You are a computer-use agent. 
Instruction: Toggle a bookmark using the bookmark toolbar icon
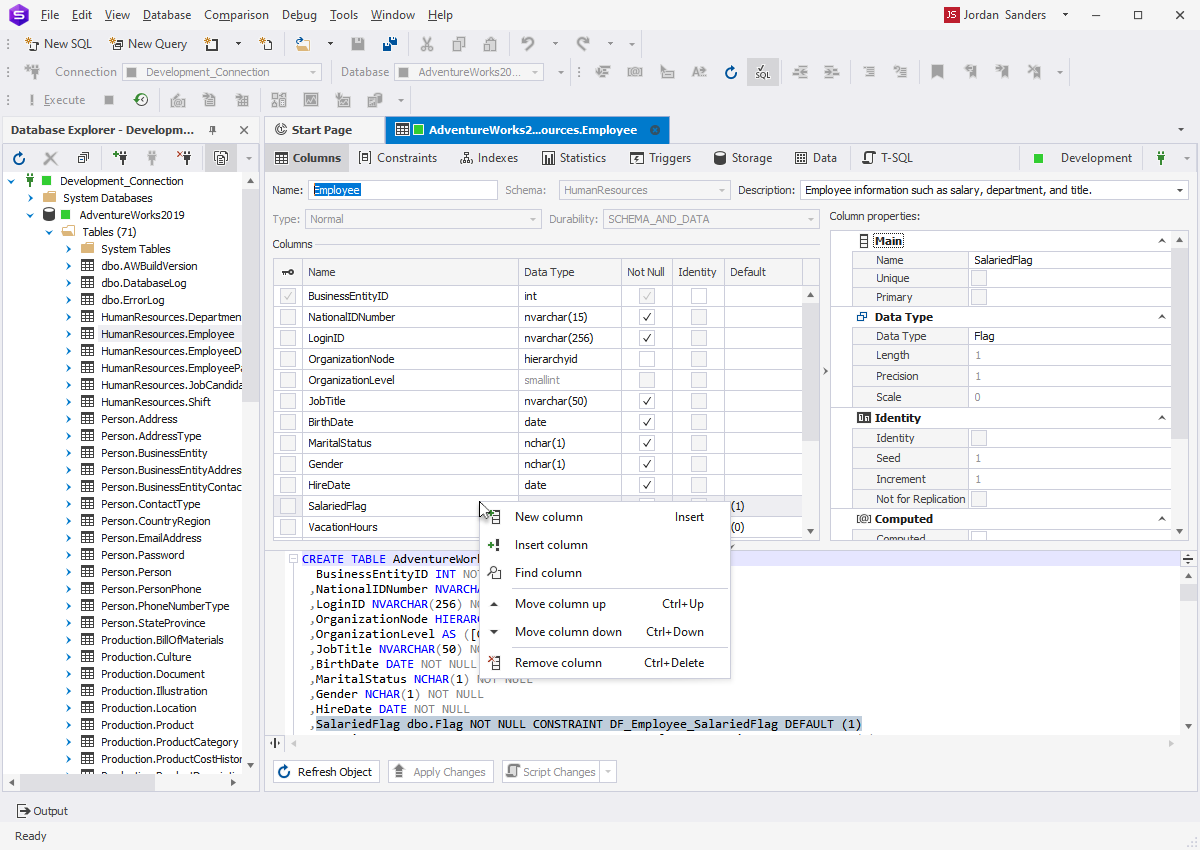pos(937,72)
